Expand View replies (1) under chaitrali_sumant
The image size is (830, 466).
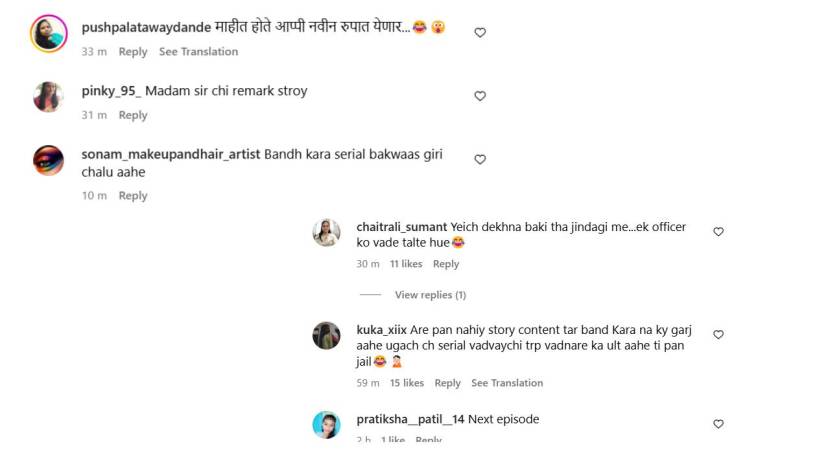point(430,295)
